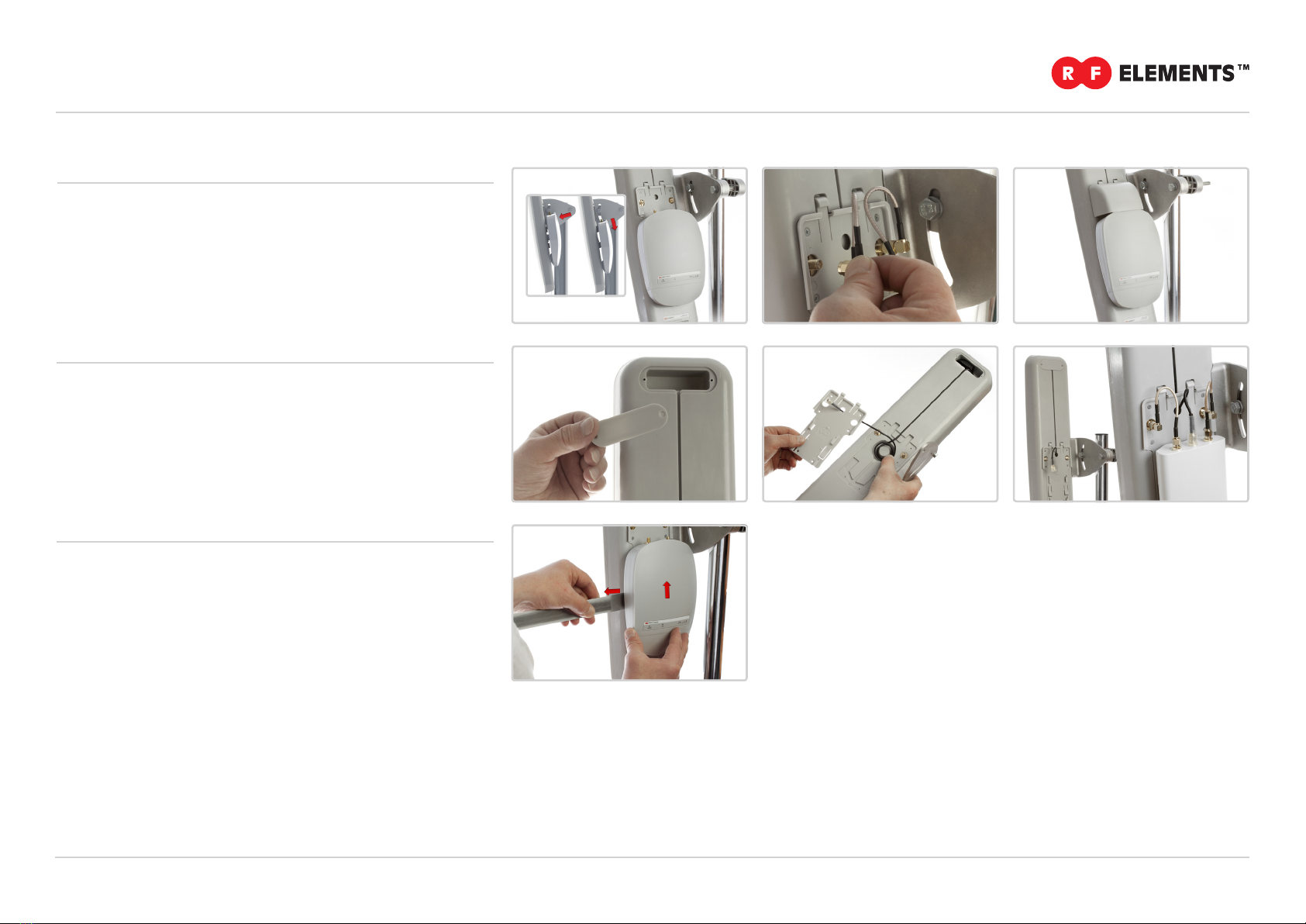The height and width of the screenshot is (924, 1306).
Task: Click the red R circle in logo
Action: 1068,74
